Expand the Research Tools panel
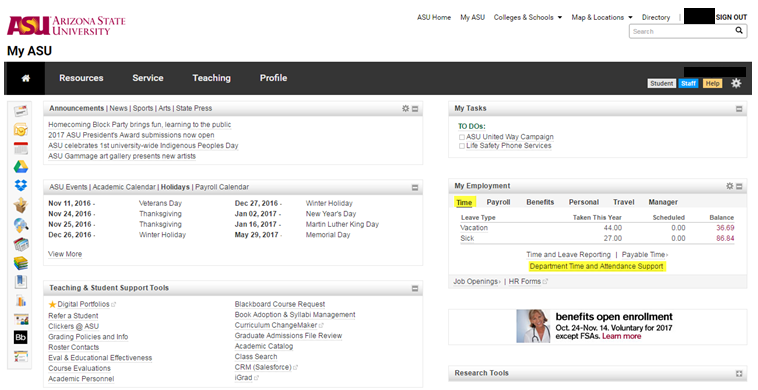The height and width of the screenshot is (390, 758). (x=739, y=374)
